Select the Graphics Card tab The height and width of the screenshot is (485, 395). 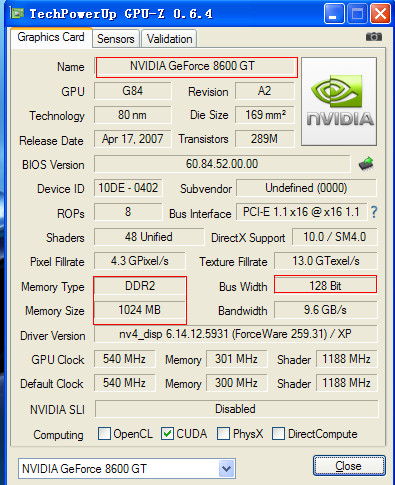click(51, 37)
